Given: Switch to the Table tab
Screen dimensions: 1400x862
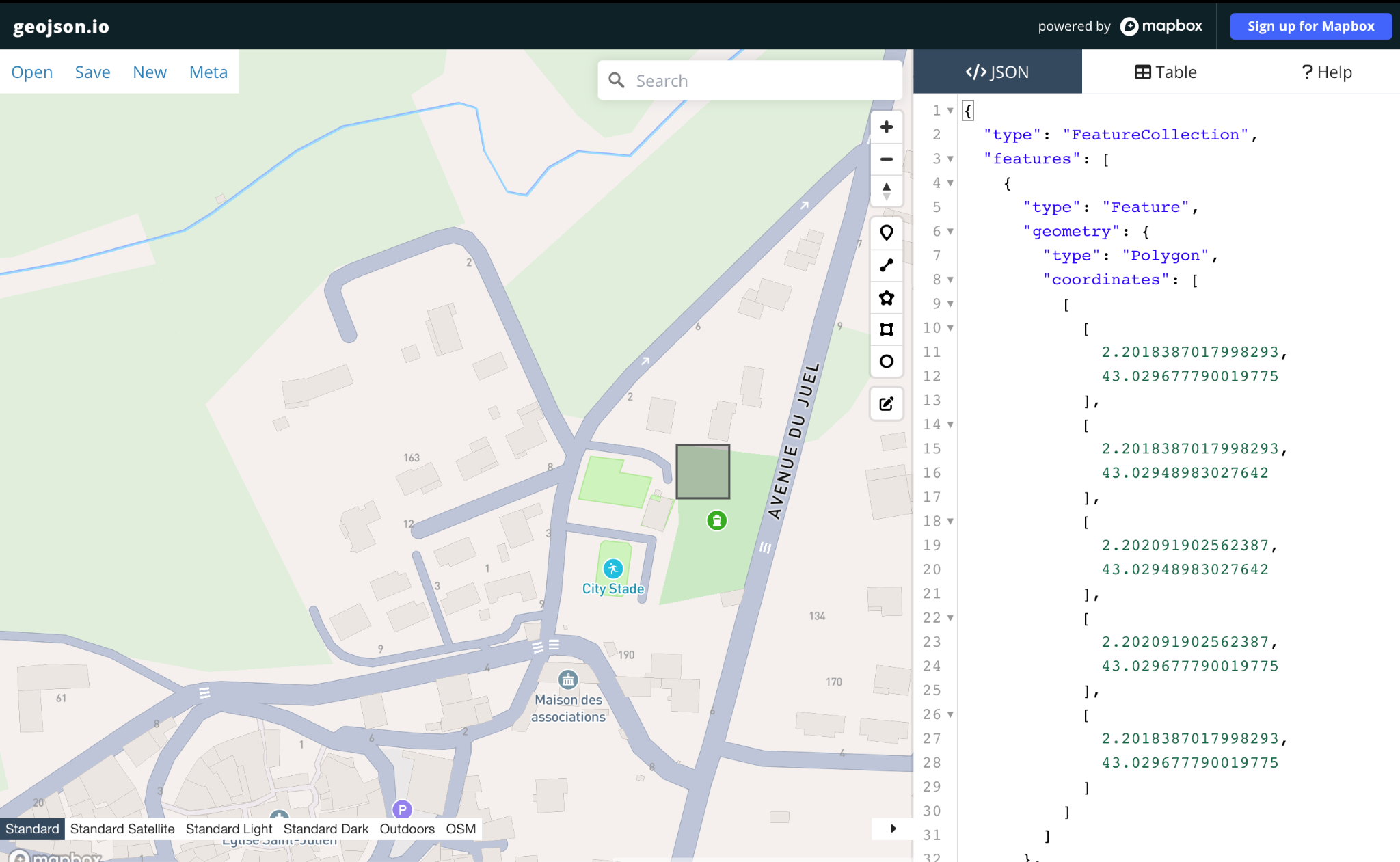Looking at the screenshot, I should coord(1165,71).
